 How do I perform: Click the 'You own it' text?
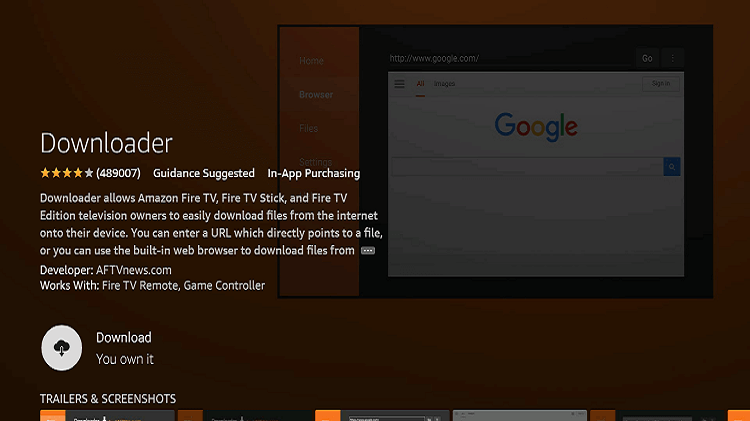(125, 359)
